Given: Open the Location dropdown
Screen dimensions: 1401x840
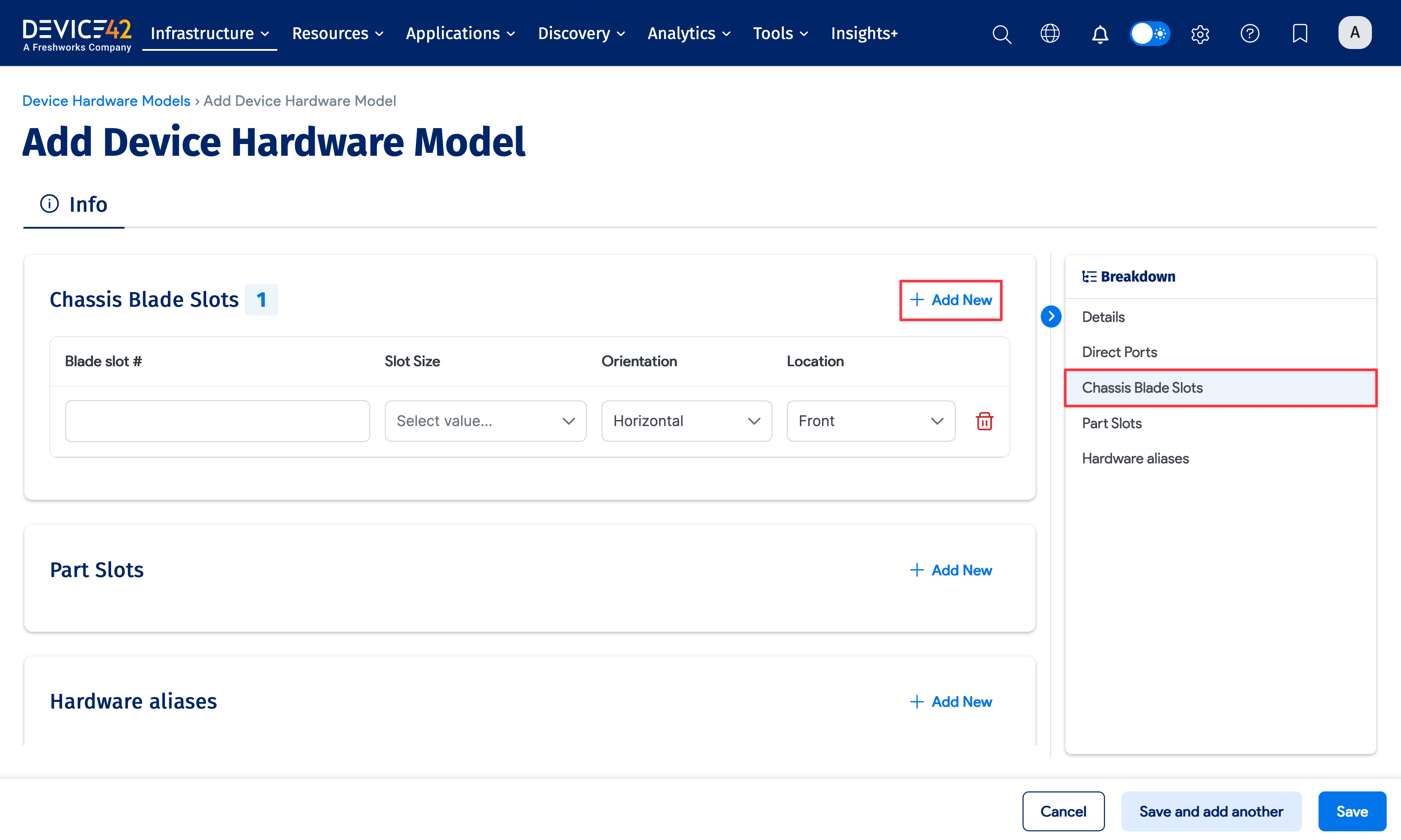Looking at the screenshot, I should coord(870,421).
